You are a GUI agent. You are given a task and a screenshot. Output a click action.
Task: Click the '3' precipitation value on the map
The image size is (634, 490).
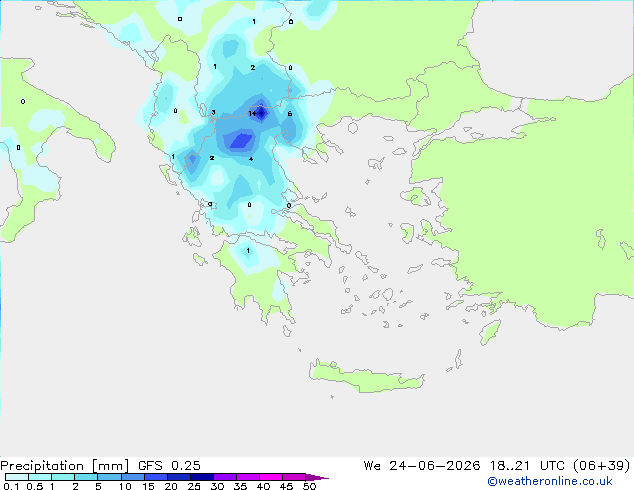213,112
